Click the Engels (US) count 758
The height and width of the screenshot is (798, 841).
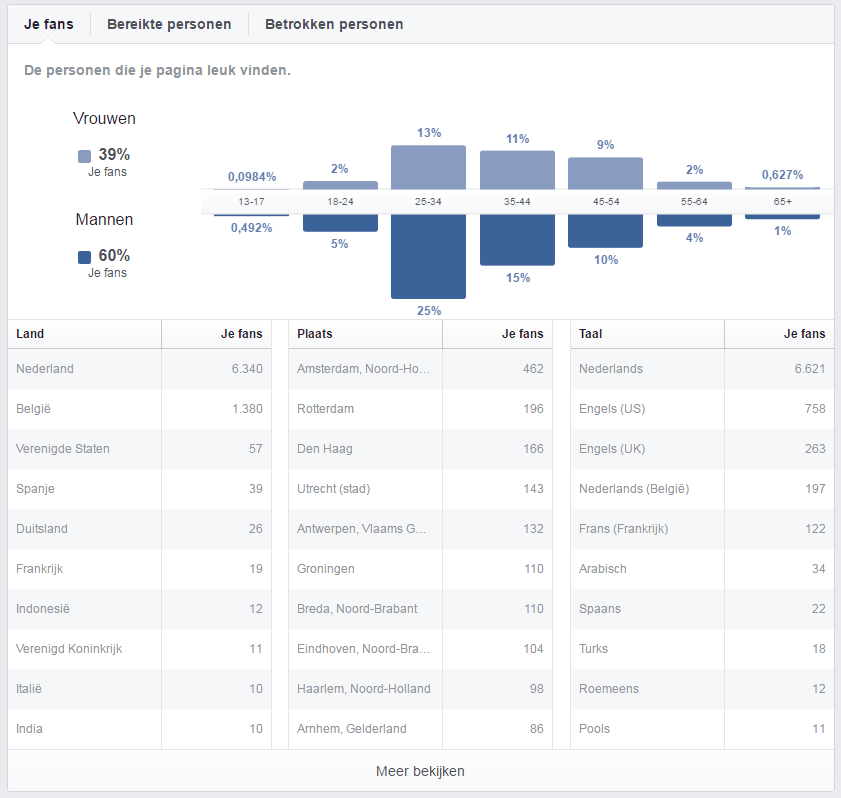click(817, 408)
